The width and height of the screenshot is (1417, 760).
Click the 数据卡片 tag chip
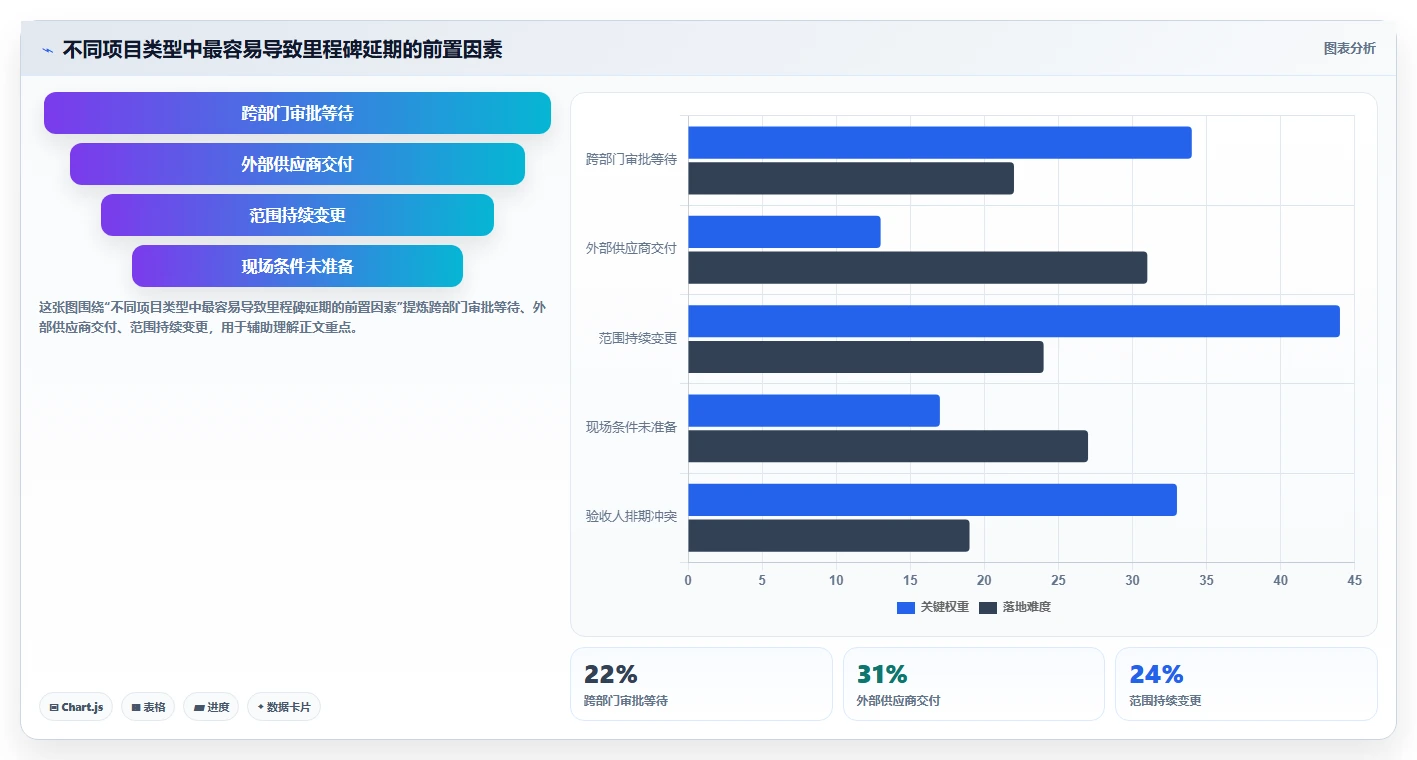[x=284, y=707]
